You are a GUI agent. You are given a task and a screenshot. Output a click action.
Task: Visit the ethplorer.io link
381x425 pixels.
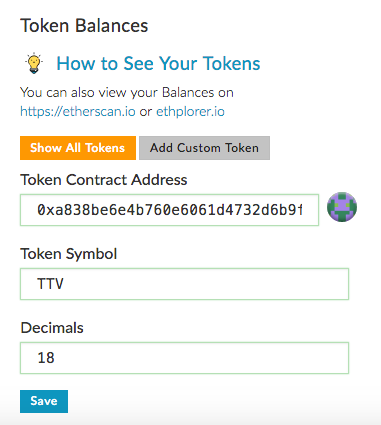(190, 111)
